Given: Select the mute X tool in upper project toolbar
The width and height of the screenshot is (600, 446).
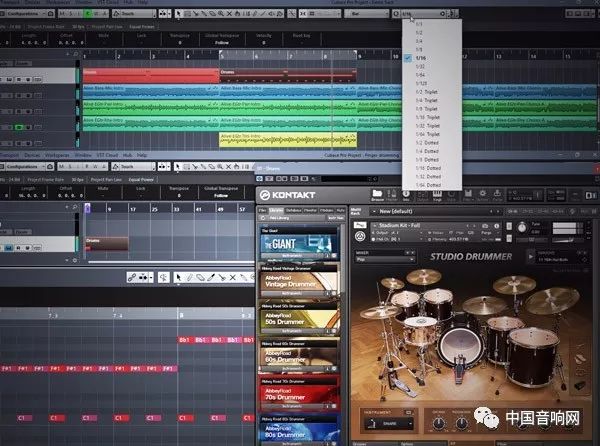Looking at the screenshot, I should [x=229, y=14].
